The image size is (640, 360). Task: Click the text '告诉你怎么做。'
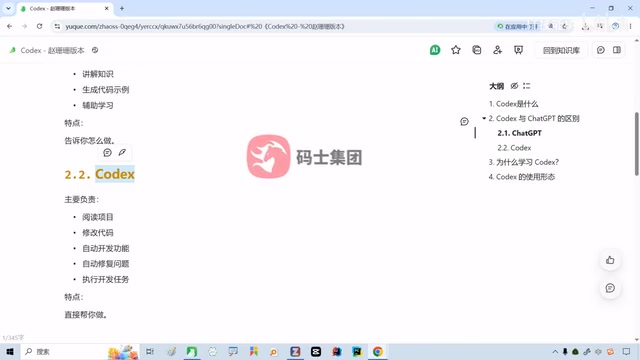point(90,140)
